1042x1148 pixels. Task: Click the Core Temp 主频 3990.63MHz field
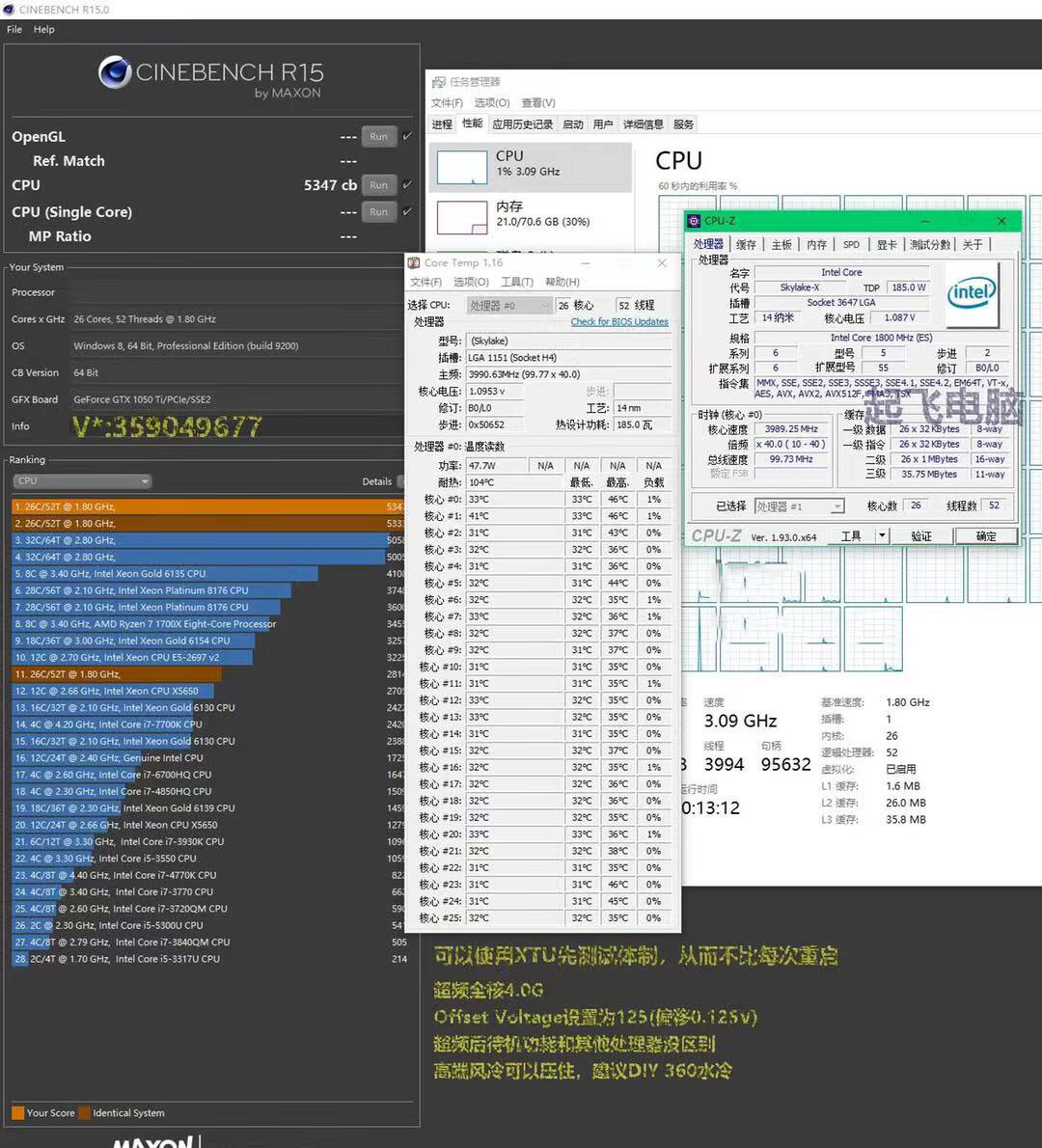(x=568, y=374)
